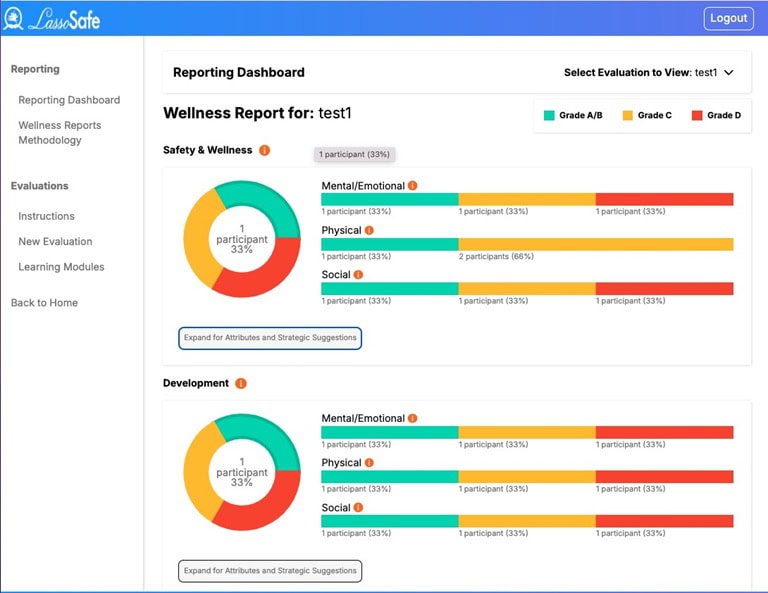Expand Safety & Wellness attributes and strategic suggestions
The image size is (768, 593).
[270, 338]
